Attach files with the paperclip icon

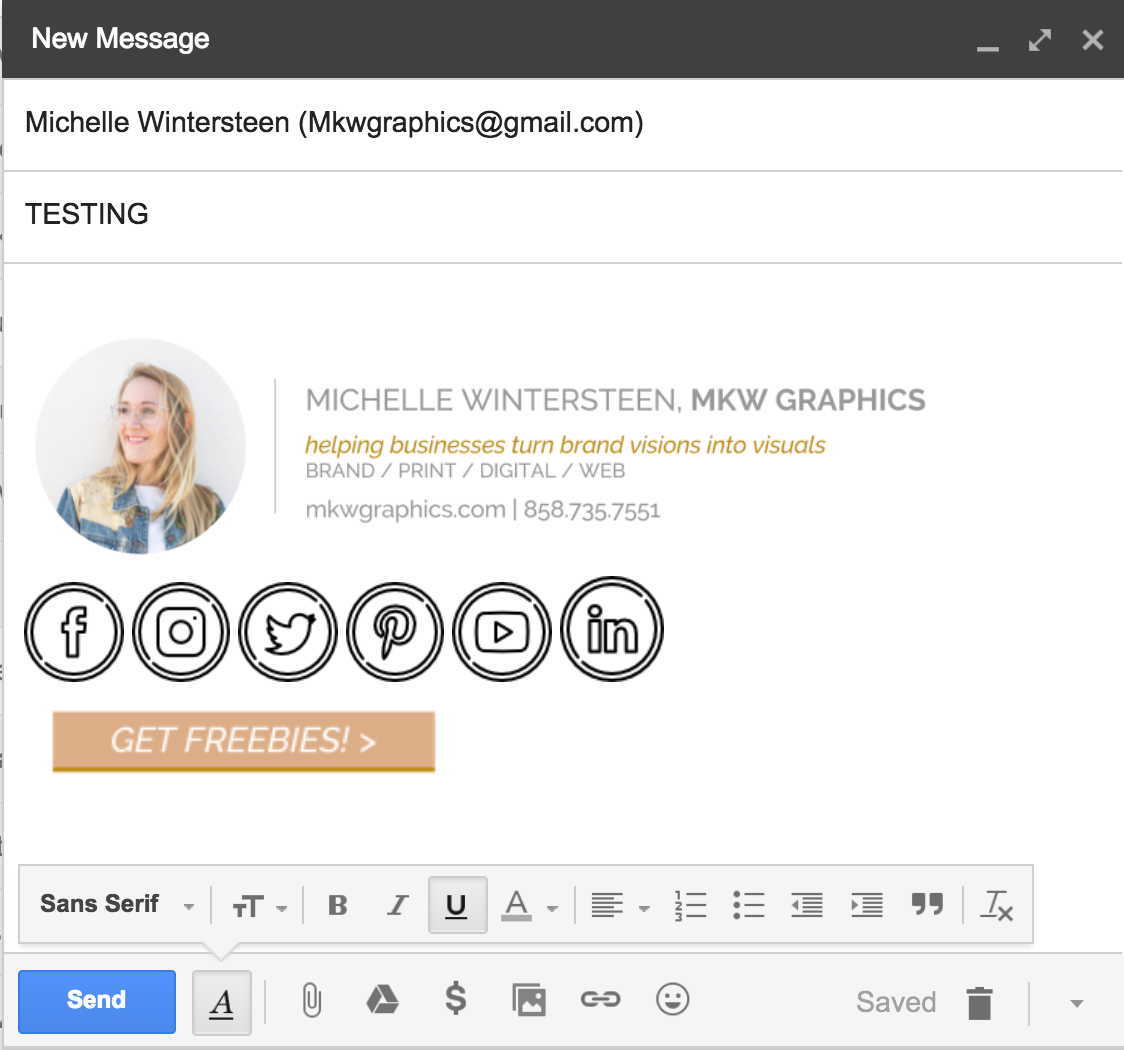coord(312,1001)
